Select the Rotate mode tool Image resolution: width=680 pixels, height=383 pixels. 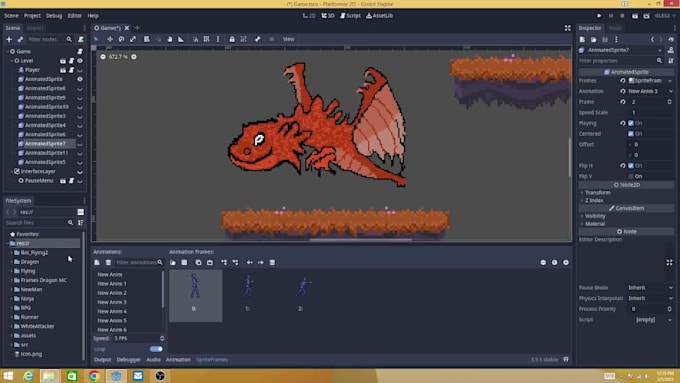click(x=121, y=39)
